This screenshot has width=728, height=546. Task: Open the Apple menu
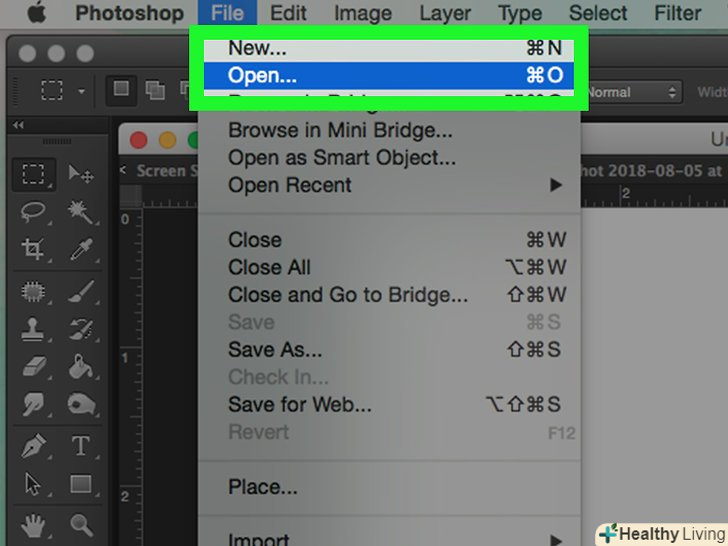coord(39,14)
